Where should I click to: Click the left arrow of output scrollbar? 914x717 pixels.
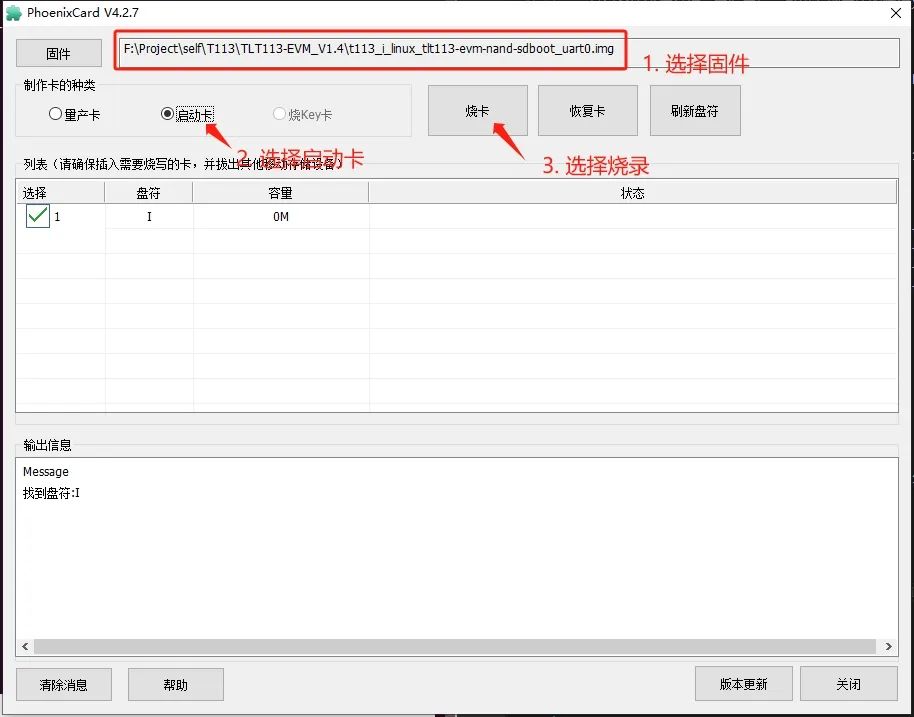click(25, 646)
